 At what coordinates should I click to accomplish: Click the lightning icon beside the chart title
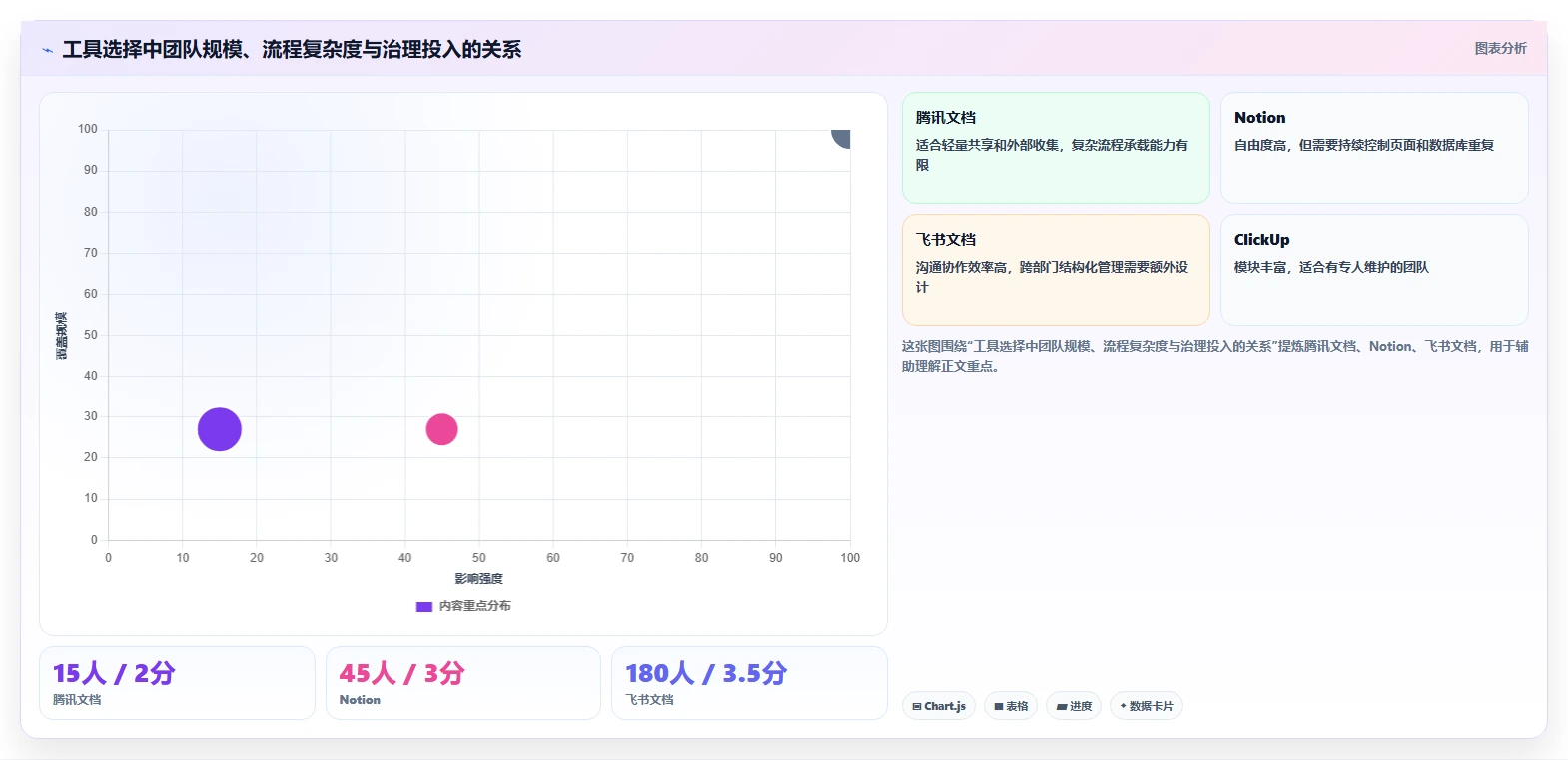click(x=47, y=50)
